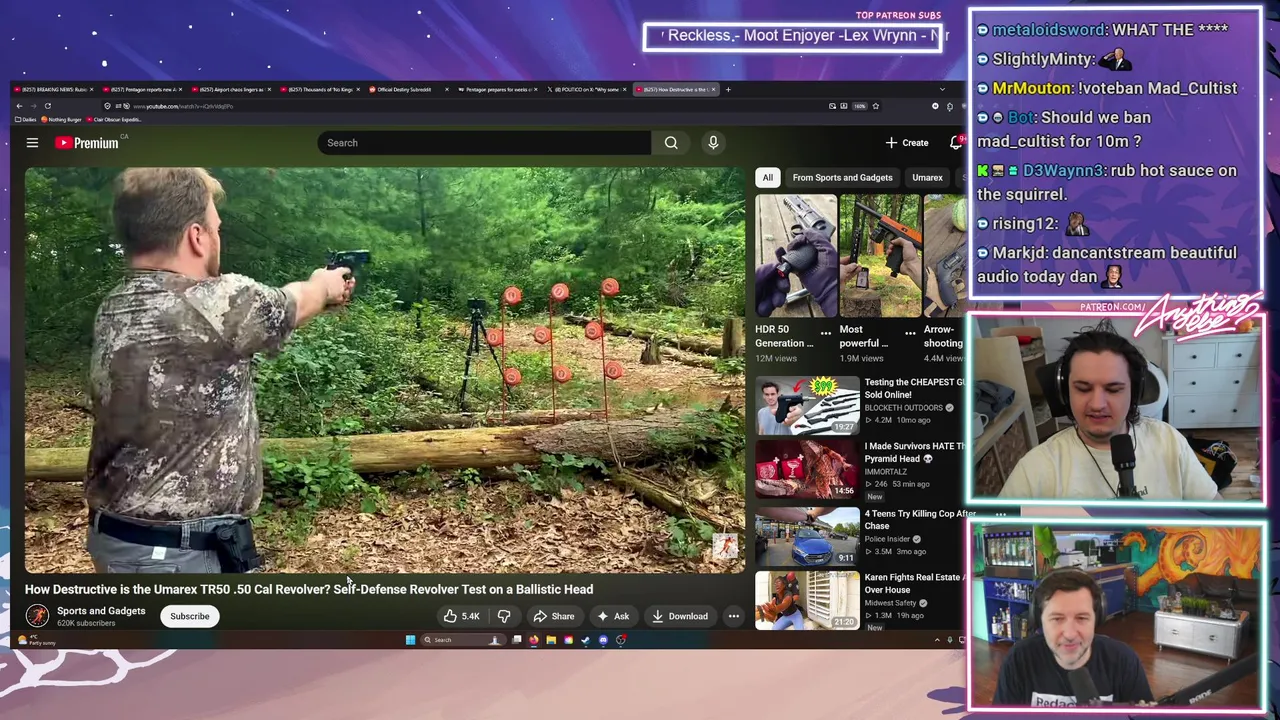Switch to Official Destiny Subreddit tab
Viewport: 1280px width, 720px height.
pyautogui.click(x=408, y=90)
